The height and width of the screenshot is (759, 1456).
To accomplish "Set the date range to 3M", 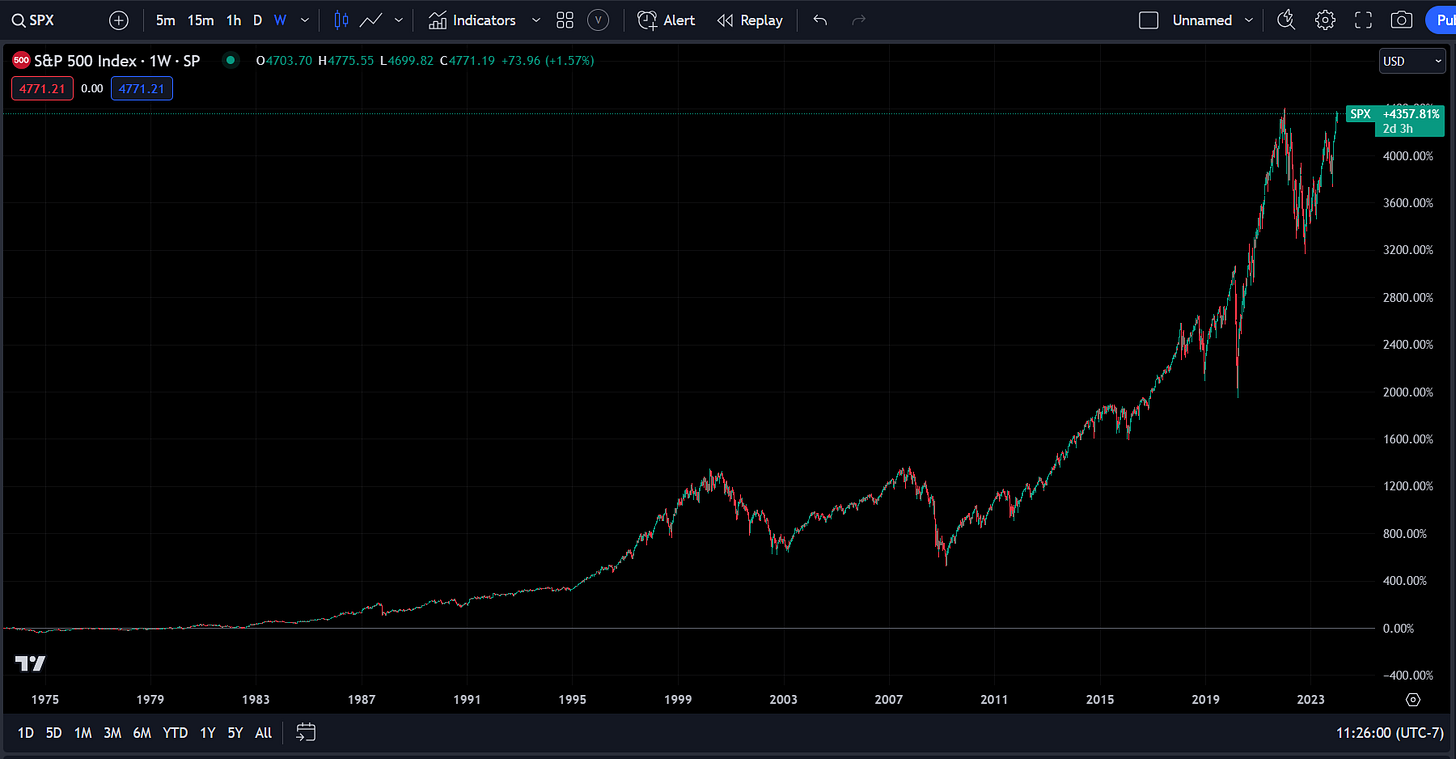I will (112, 733).
